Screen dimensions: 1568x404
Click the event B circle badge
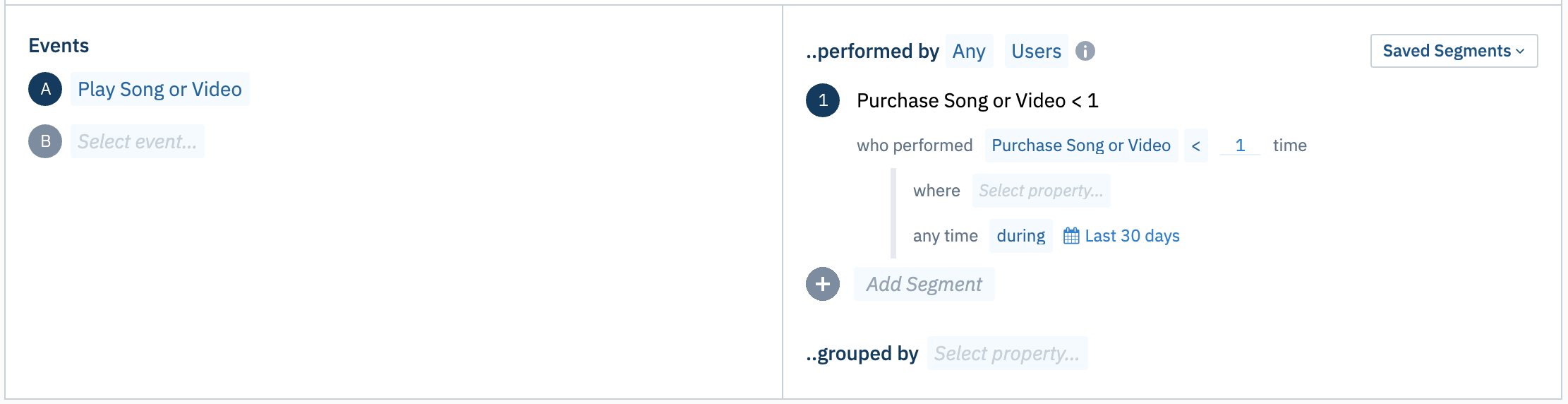[45, 141]
